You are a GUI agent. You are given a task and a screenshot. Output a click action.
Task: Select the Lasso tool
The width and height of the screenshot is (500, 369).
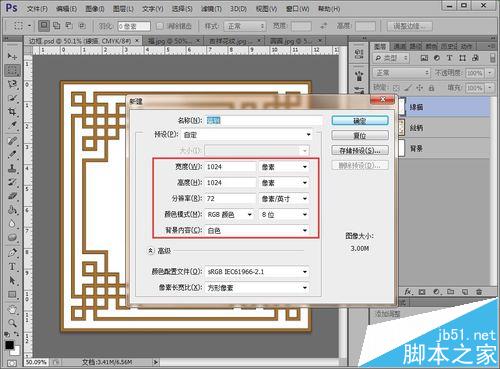pyautogui.click(x=12, y=84)
